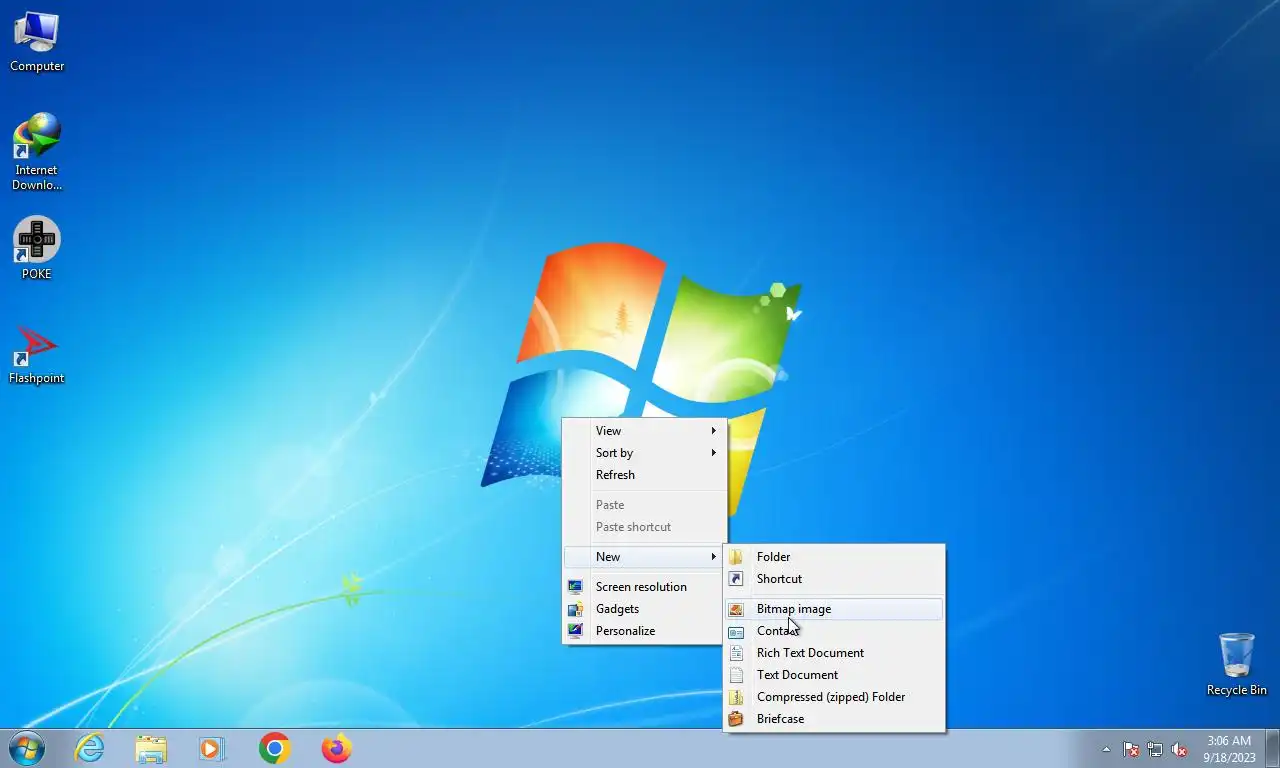Select the Internet Download Manager shortcut

click(x=37, y=151)
